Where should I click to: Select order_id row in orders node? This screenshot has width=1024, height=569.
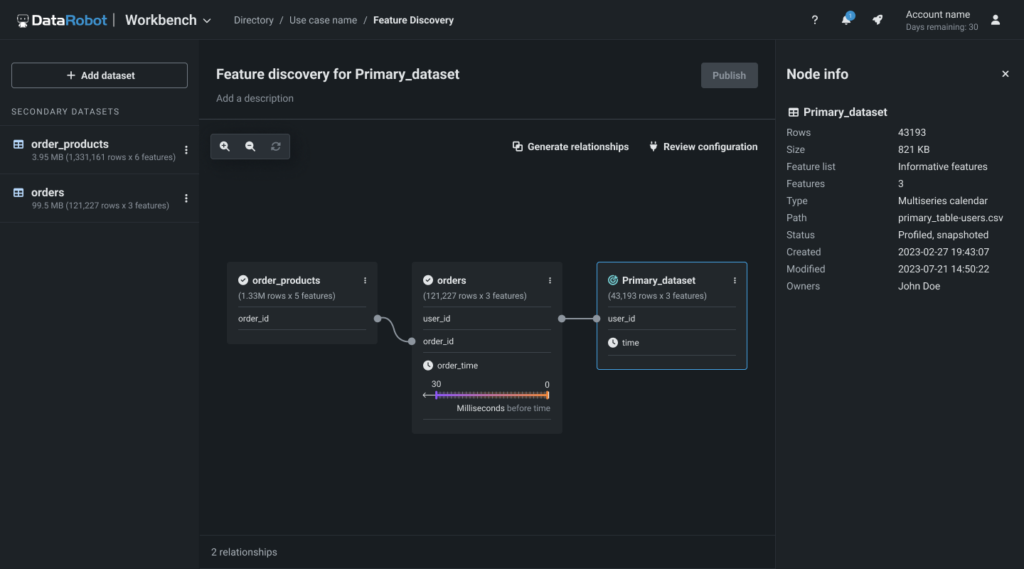pyautogui.click(x=487, y=342)
